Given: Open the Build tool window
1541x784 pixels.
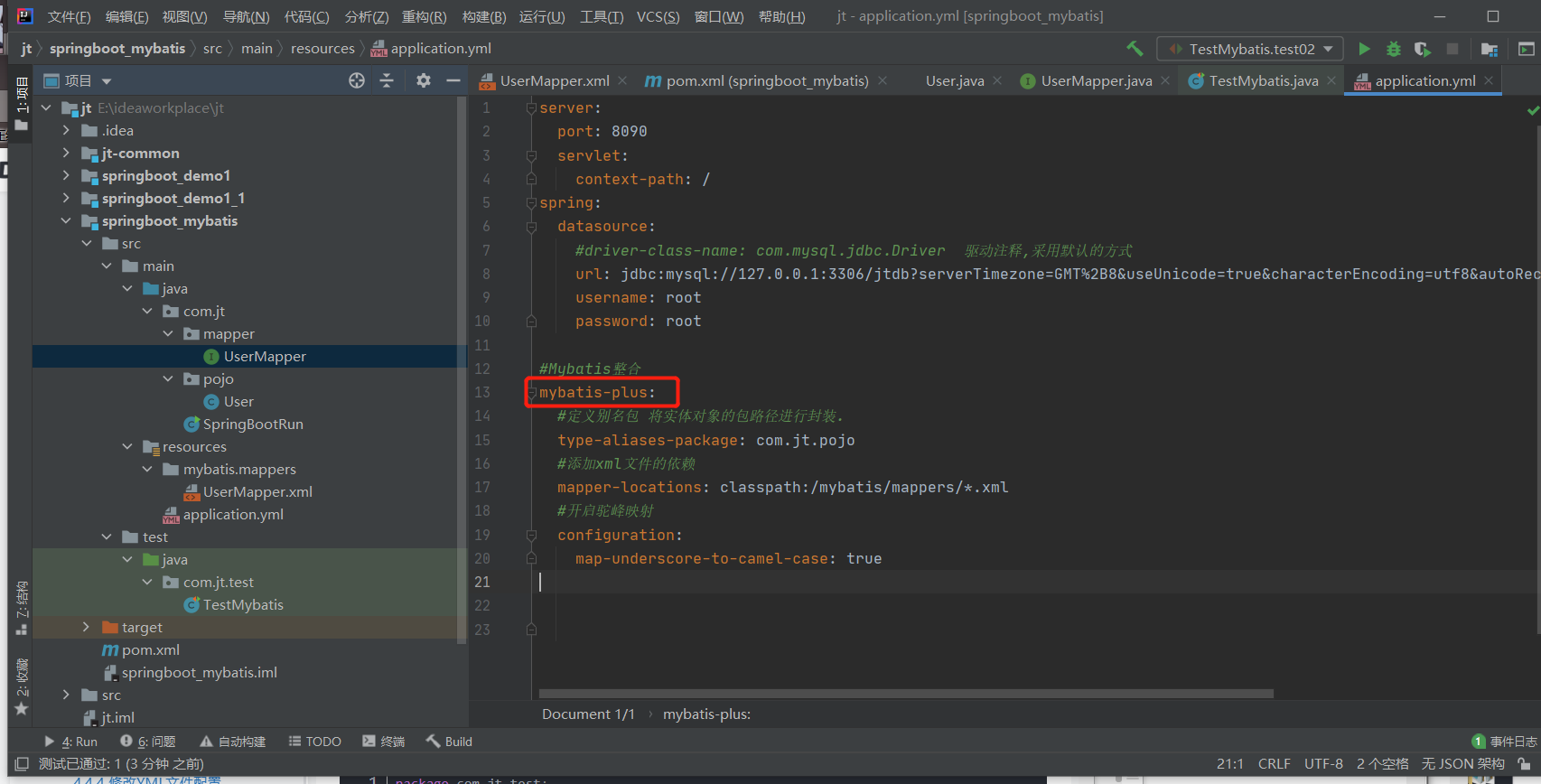Looking at the screenshot, I should (x=449, y=742).
